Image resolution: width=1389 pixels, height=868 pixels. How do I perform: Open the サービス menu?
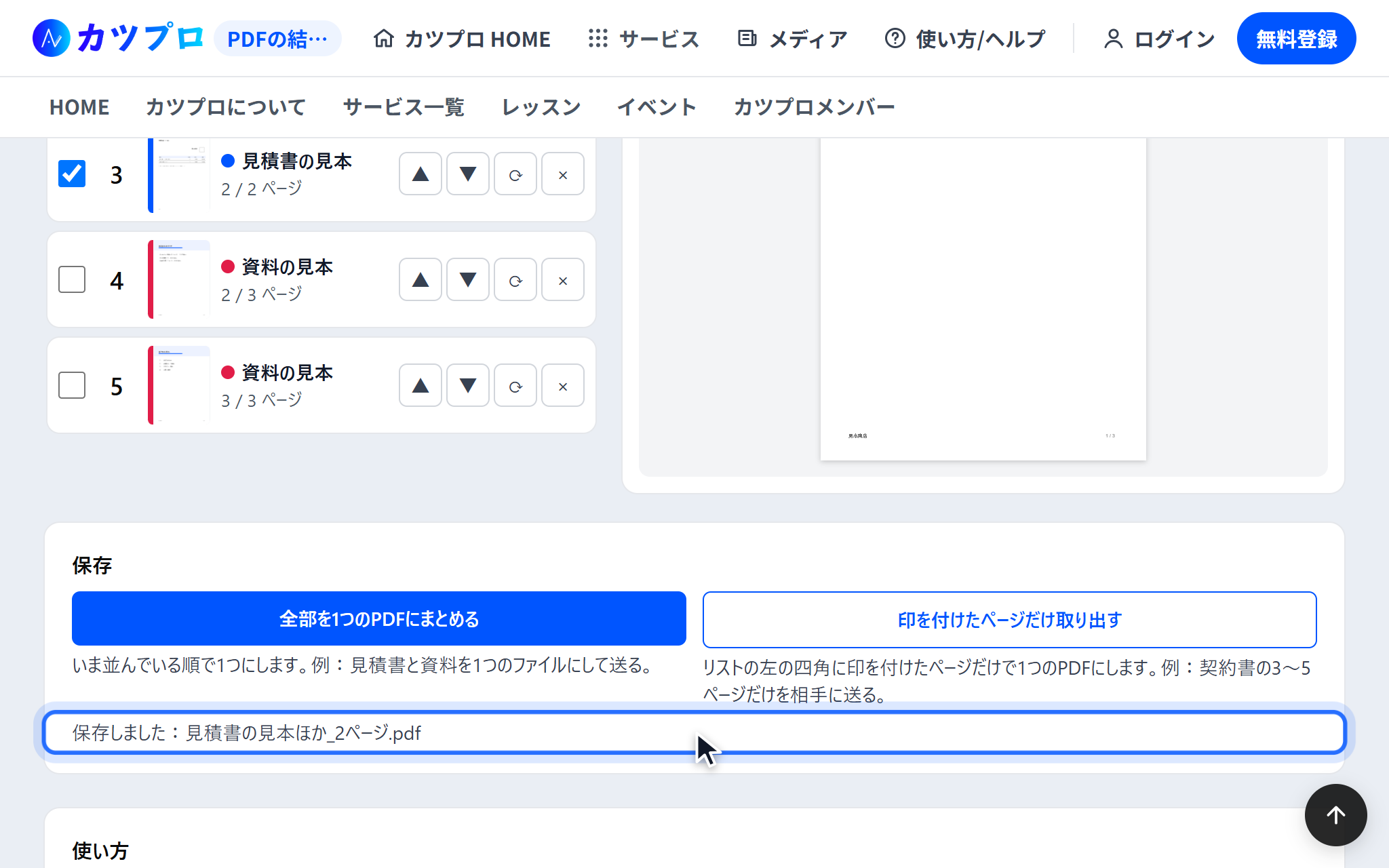click(x=644, y=39)
